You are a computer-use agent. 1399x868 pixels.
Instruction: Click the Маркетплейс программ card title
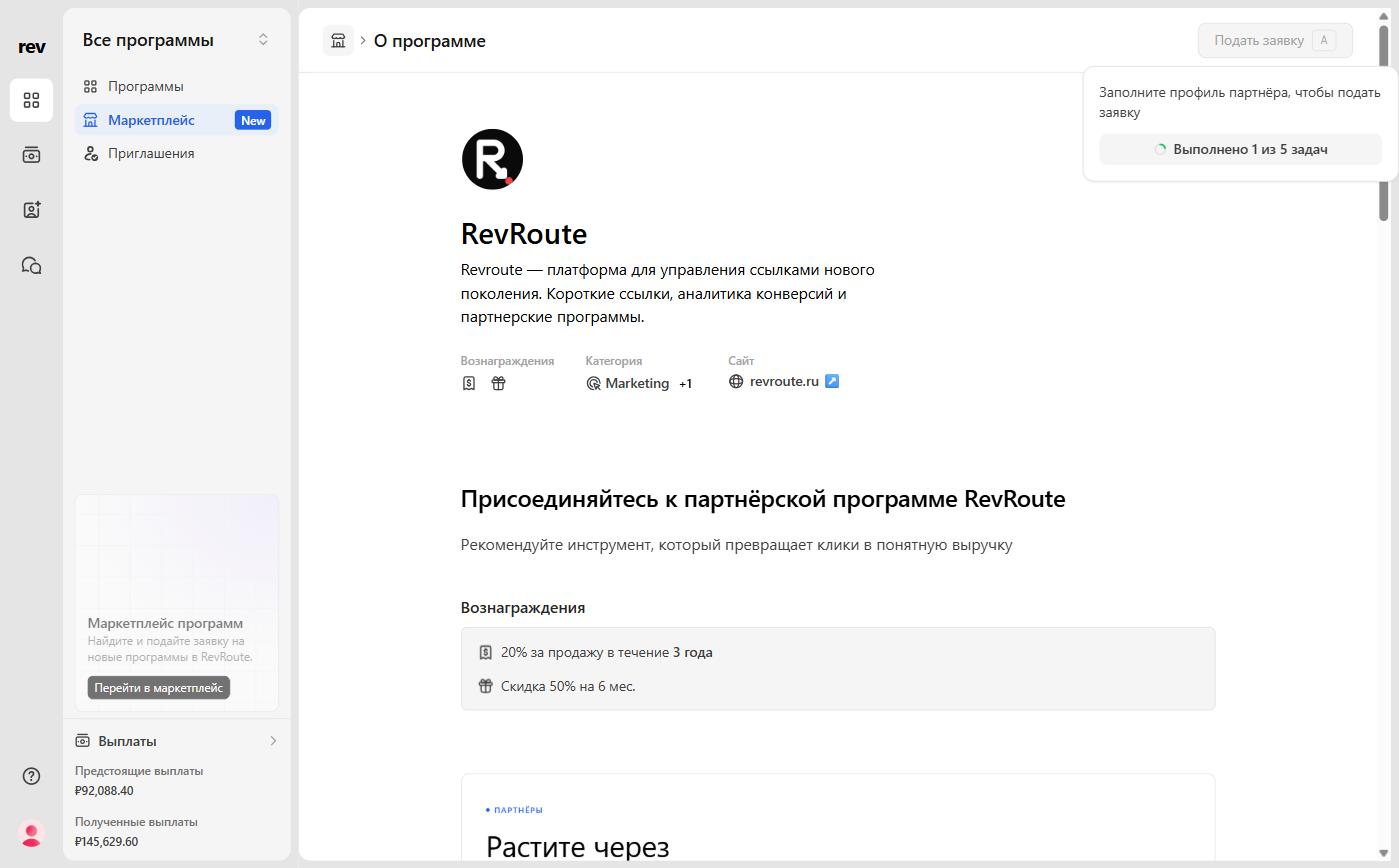[165, 623]
